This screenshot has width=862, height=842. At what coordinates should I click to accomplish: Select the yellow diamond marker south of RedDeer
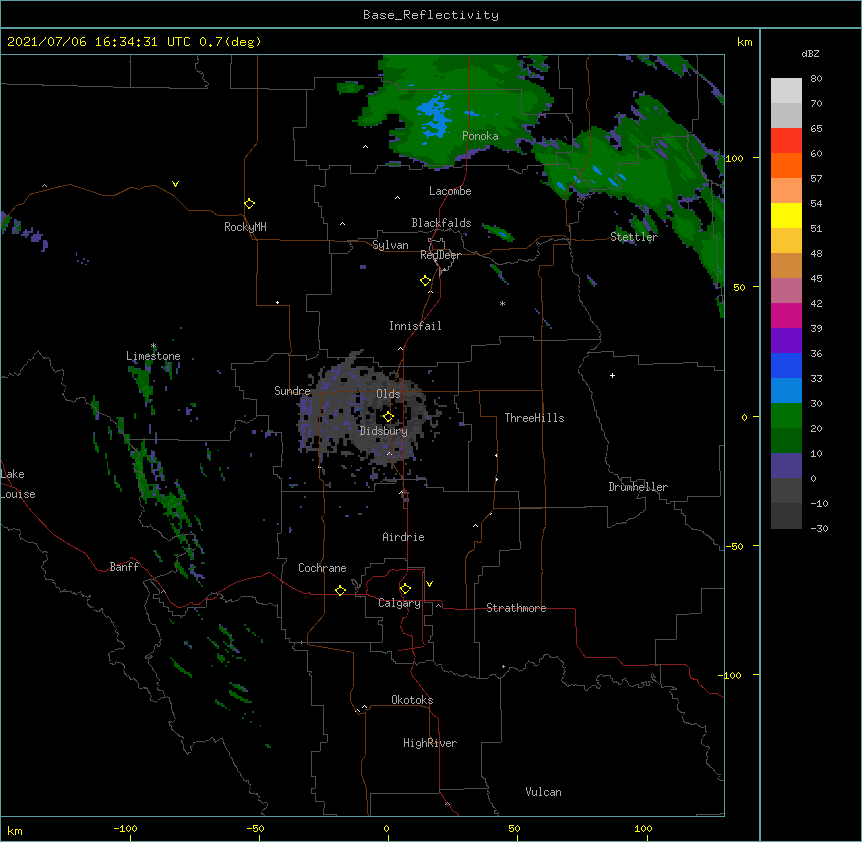pos(425,281)
